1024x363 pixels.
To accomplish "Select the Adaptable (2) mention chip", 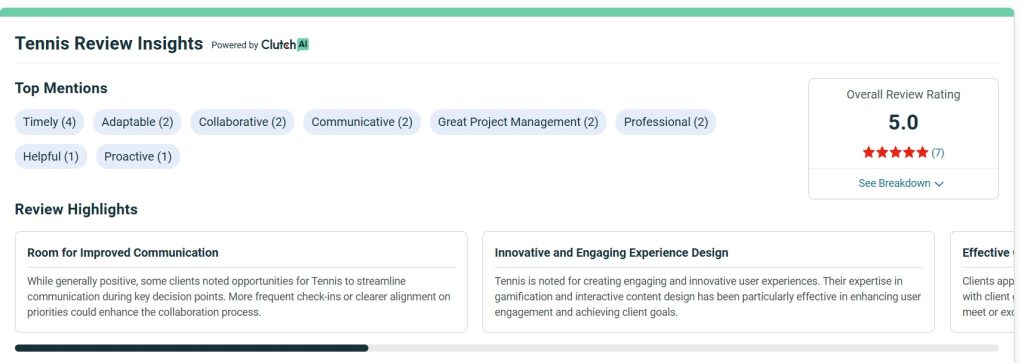I will point(137,122).
